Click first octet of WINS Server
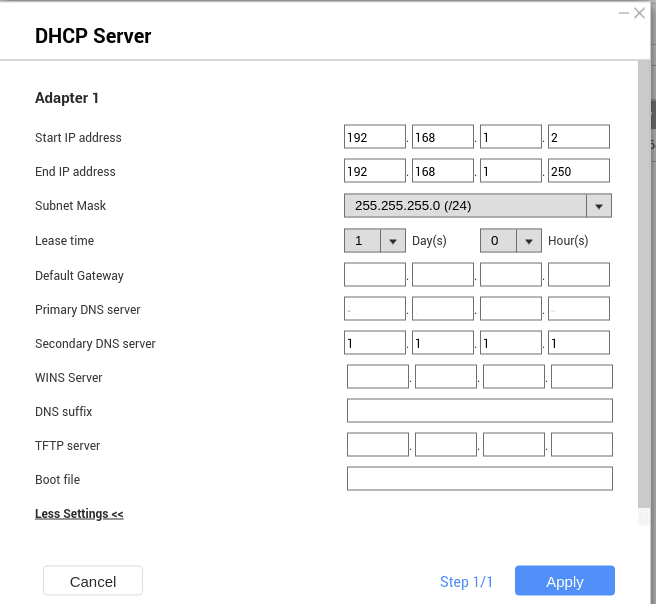This screenshot has height=604, width=656. coord(378,376)
